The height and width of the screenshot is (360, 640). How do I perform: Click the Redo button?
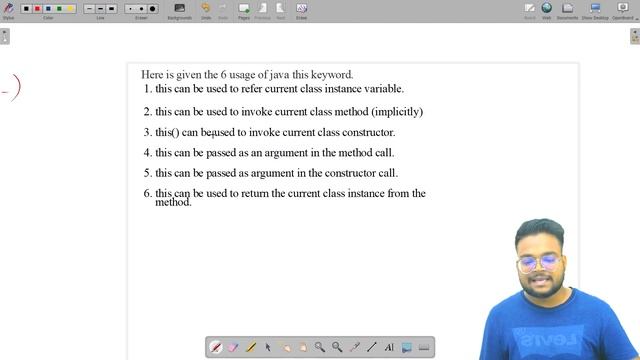(222, 10)
